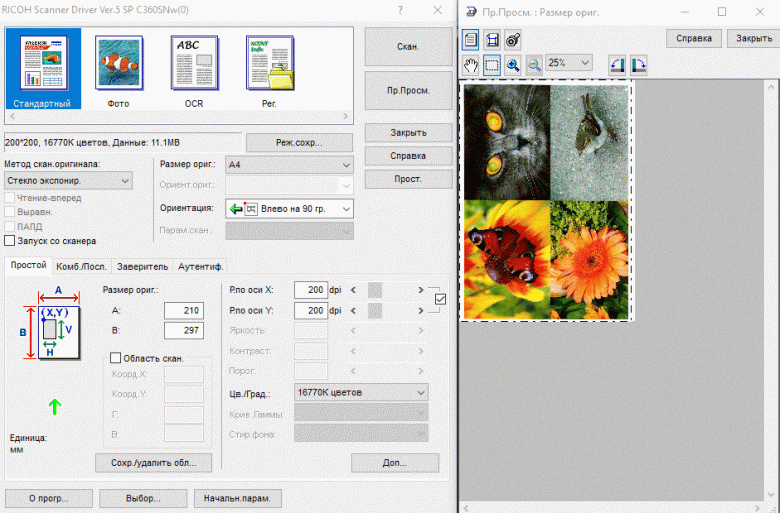Increase X-axis resolution with right arrow

pos(421,290)
